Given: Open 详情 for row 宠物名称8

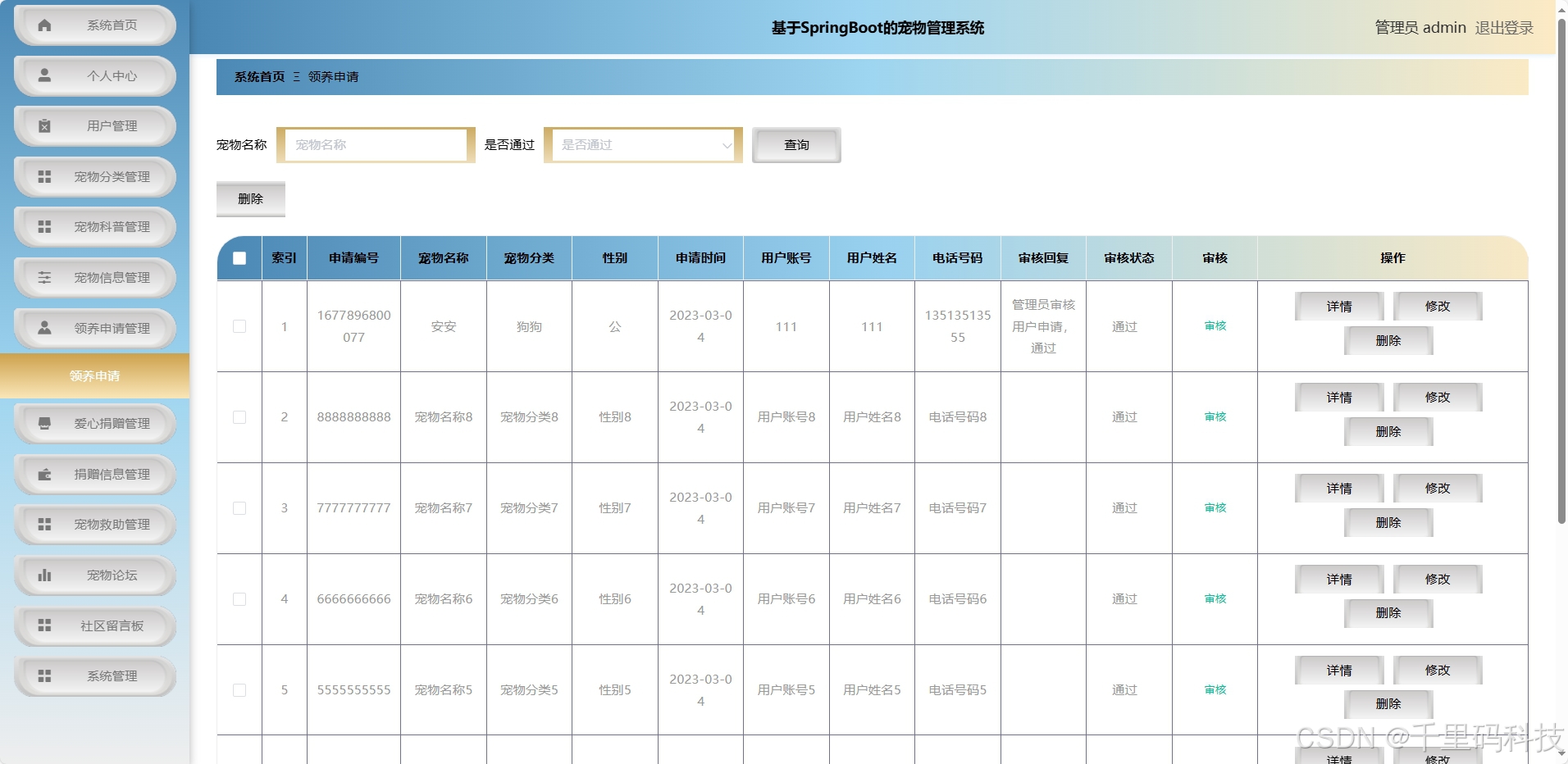Looking at the screenshot, I should pos(1339,398).
